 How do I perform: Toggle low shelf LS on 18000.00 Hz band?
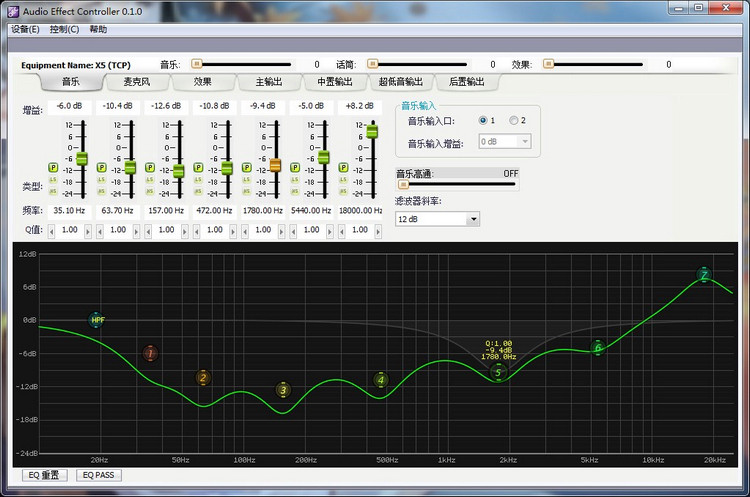coord(343,180)
